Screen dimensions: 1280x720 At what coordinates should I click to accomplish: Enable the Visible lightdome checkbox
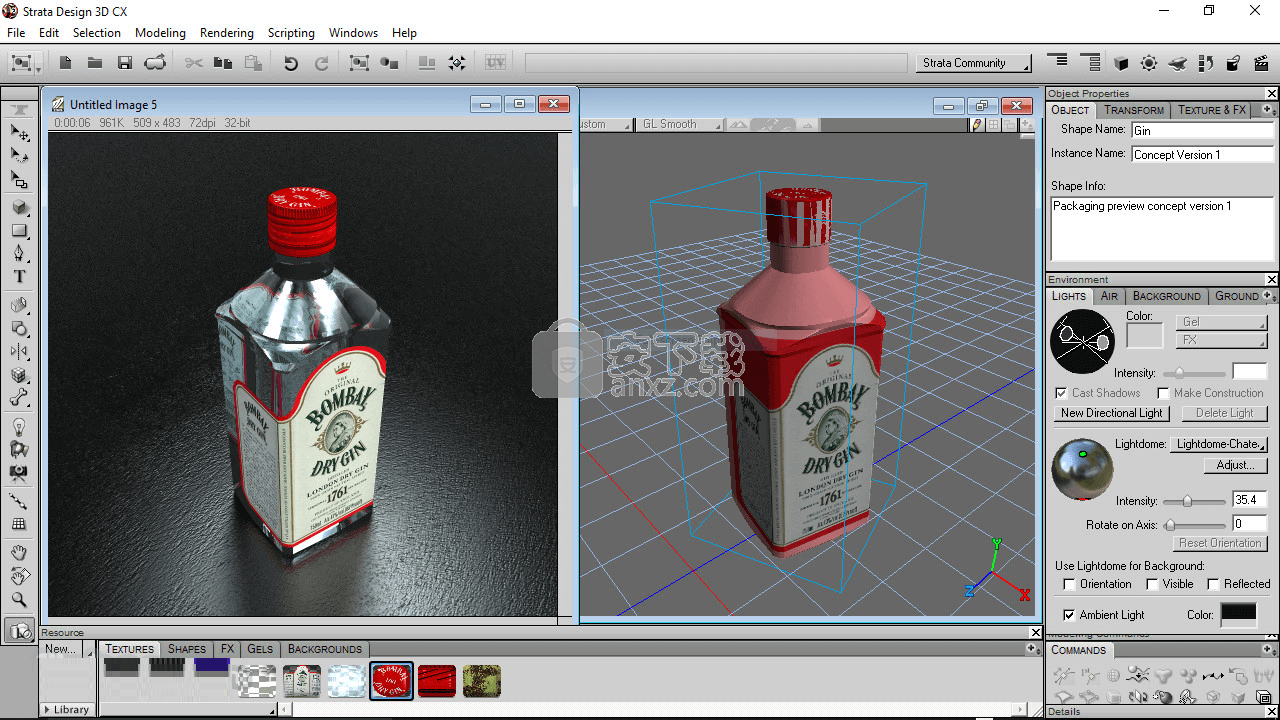[x=1152, y=584]
